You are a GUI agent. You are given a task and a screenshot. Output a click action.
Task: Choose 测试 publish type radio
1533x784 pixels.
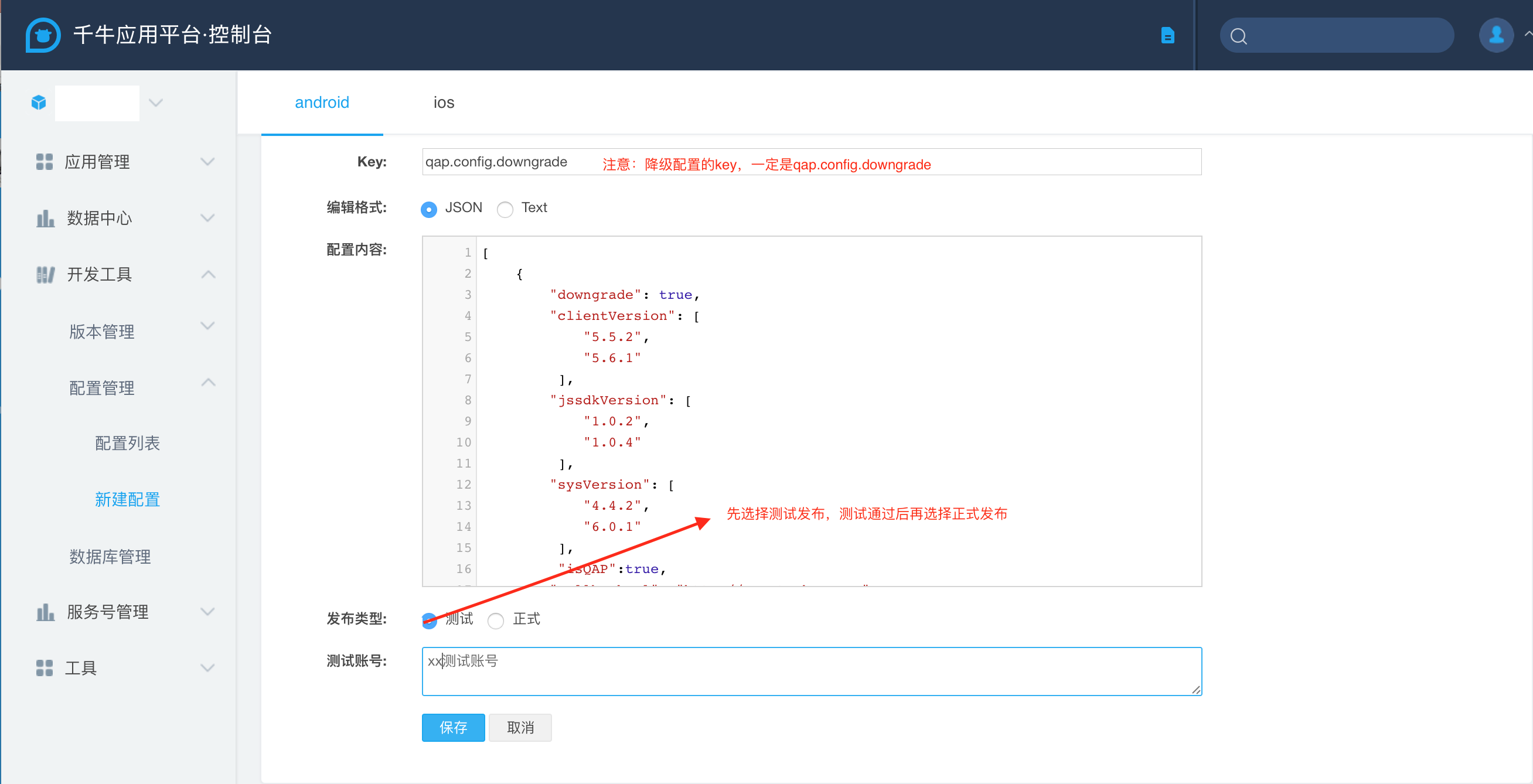(x=428, y=621)
